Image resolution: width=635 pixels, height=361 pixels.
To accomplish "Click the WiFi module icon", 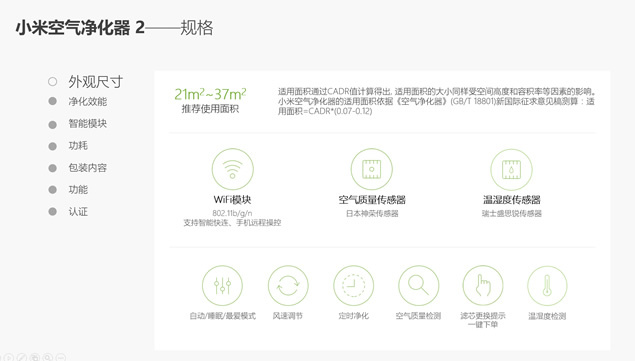I will coord(232,169).
